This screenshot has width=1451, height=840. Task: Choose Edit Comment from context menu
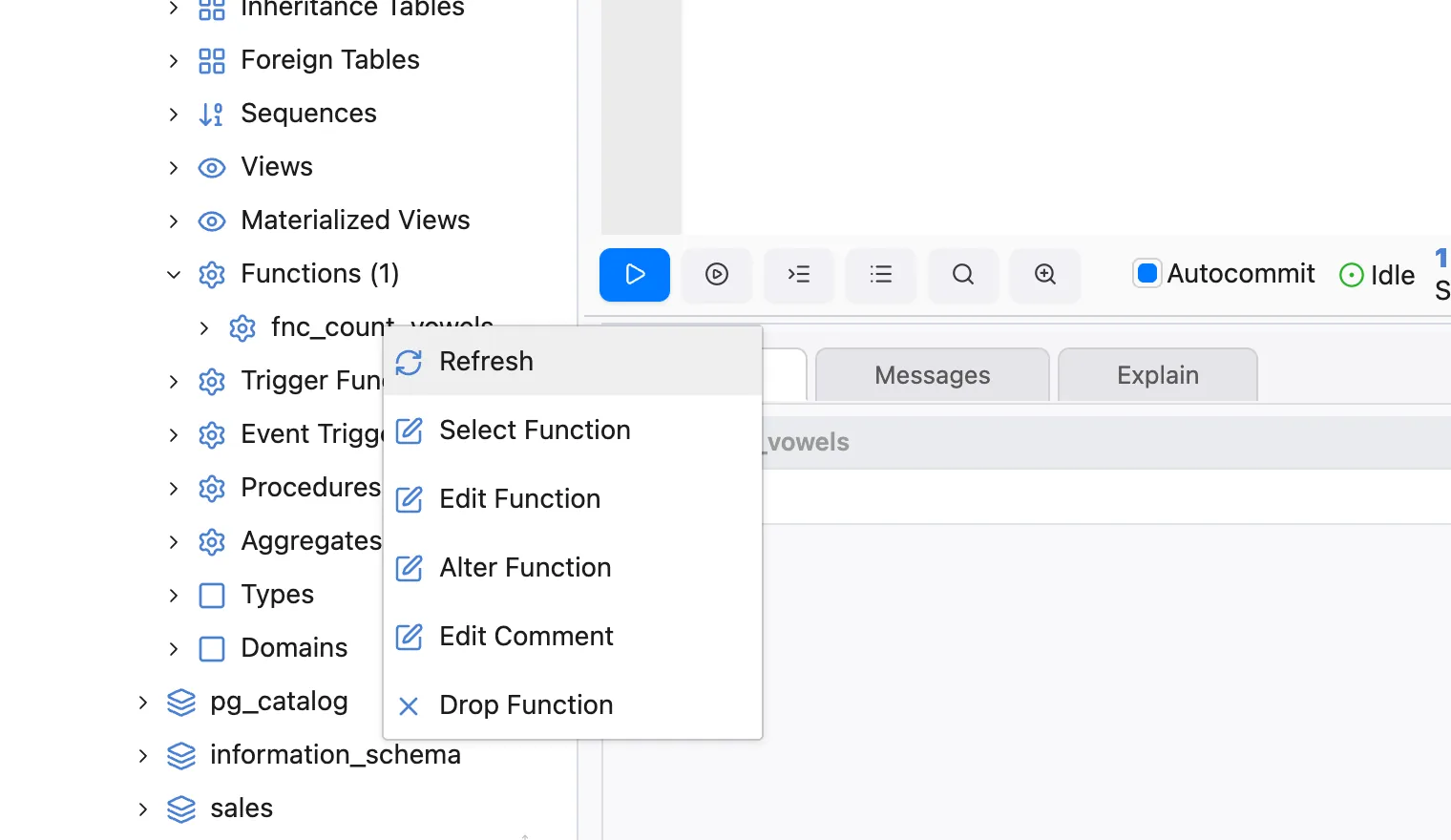point(573,637)
